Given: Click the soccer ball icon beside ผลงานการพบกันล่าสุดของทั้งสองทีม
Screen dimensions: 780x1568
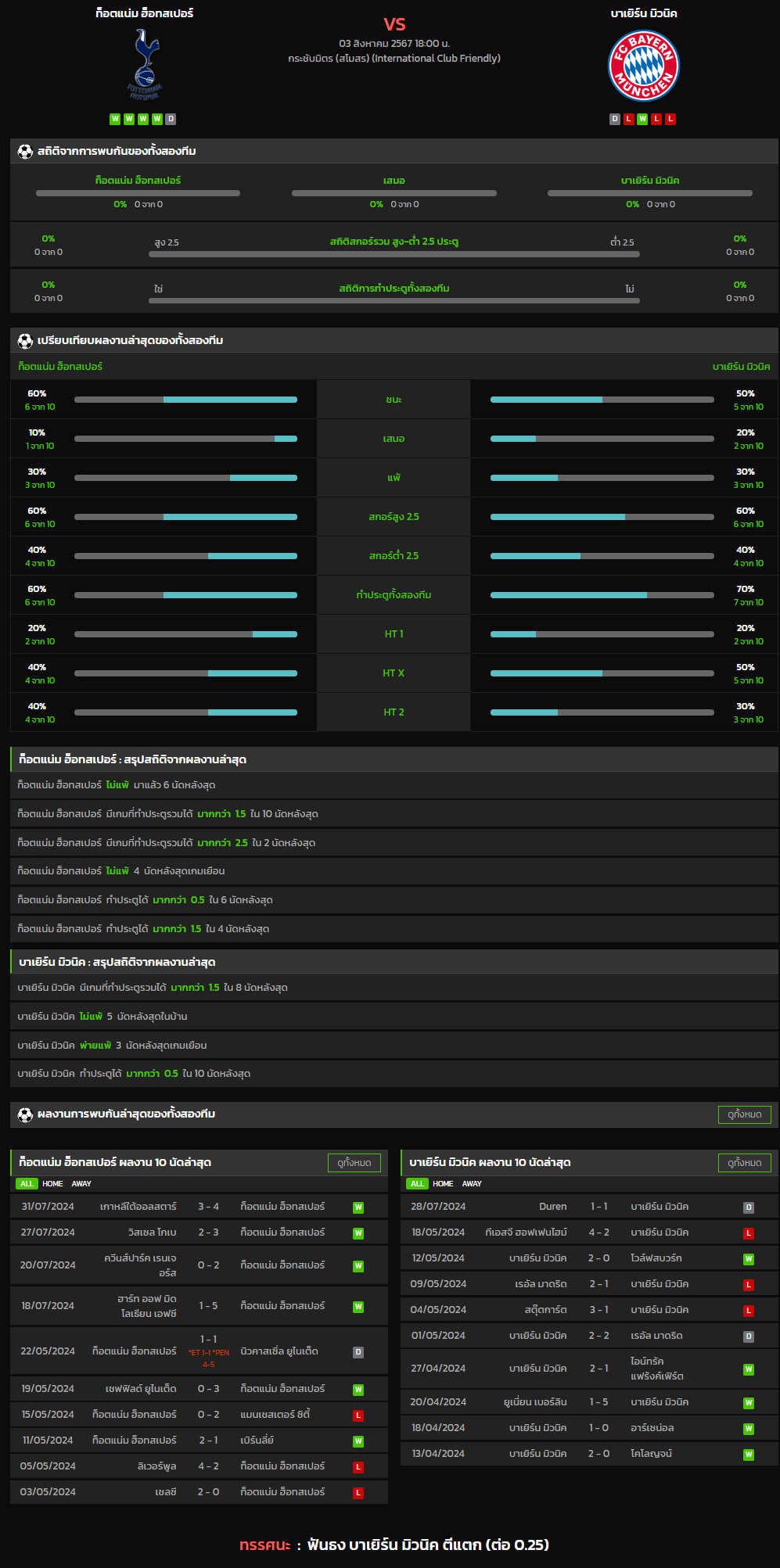Looking at the screenshot, I should coord(25,1114).
